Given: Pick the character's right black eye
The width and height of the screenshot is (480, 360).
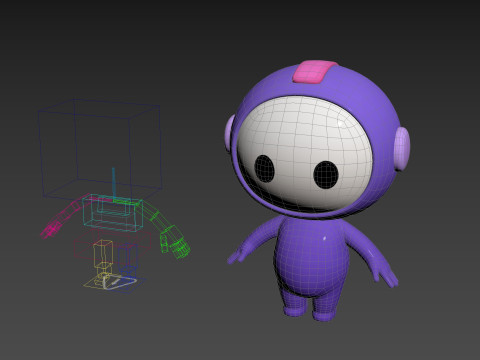Looking at the screenshot, I should point(326,175).
